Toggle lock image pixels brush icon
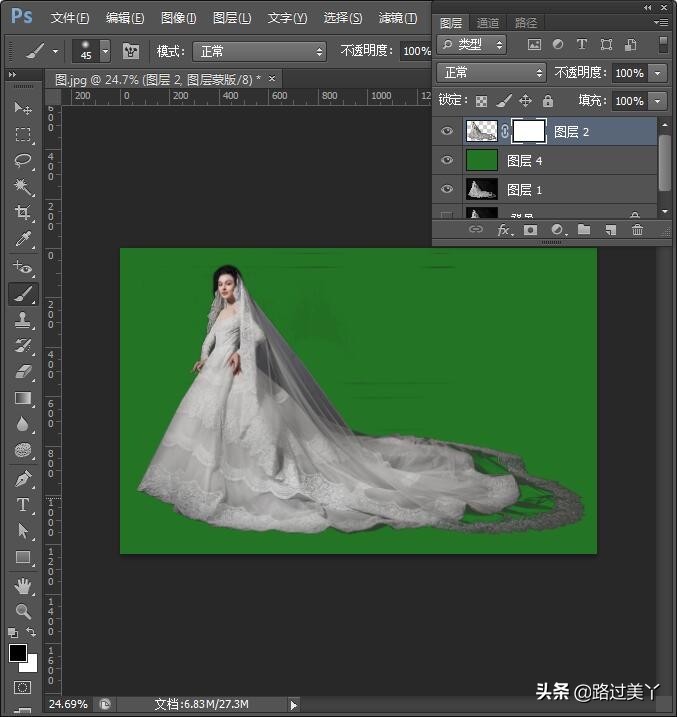This screenshot has height=717, width=677. [504, 101]
